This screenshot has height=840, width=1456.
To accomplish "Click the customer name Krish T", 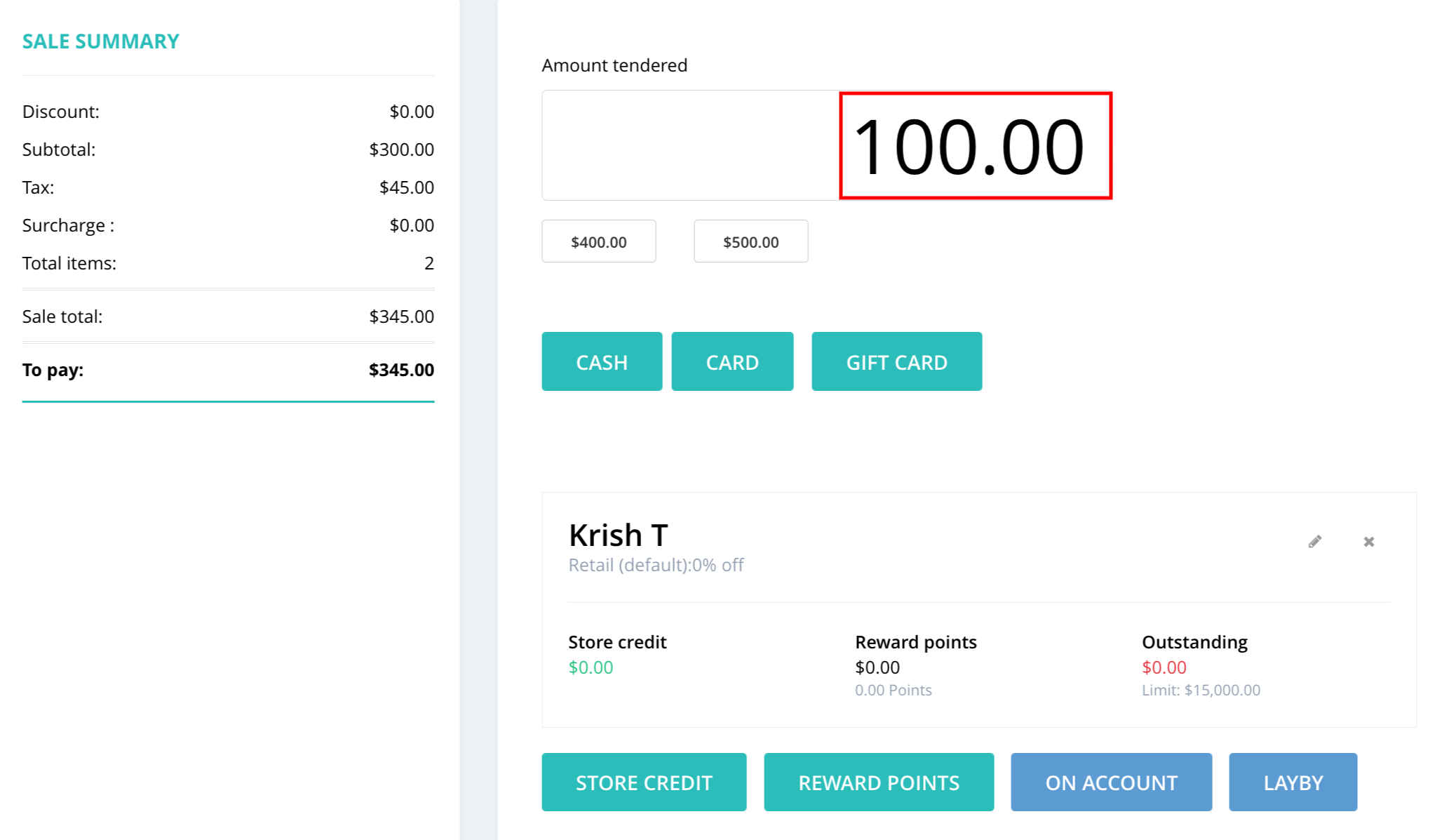I will tap(618, 535).
